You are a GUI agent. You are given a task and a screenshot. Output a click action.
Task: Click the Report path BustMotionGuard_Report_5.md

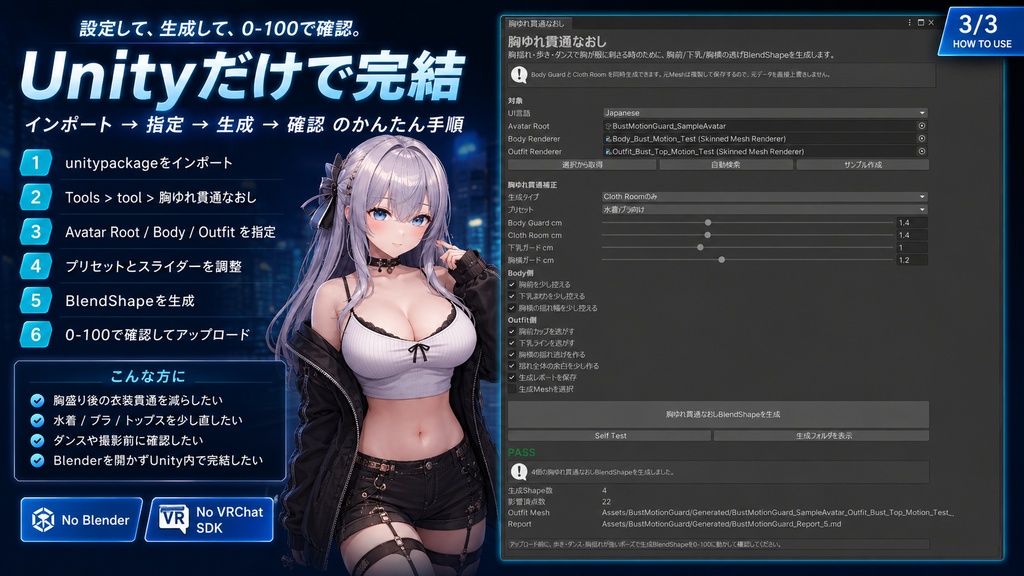[x=721, y=524]
